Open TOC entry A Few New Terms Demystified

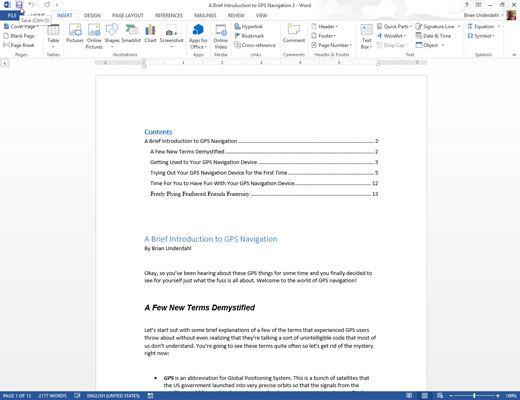[x=264, y=152]
